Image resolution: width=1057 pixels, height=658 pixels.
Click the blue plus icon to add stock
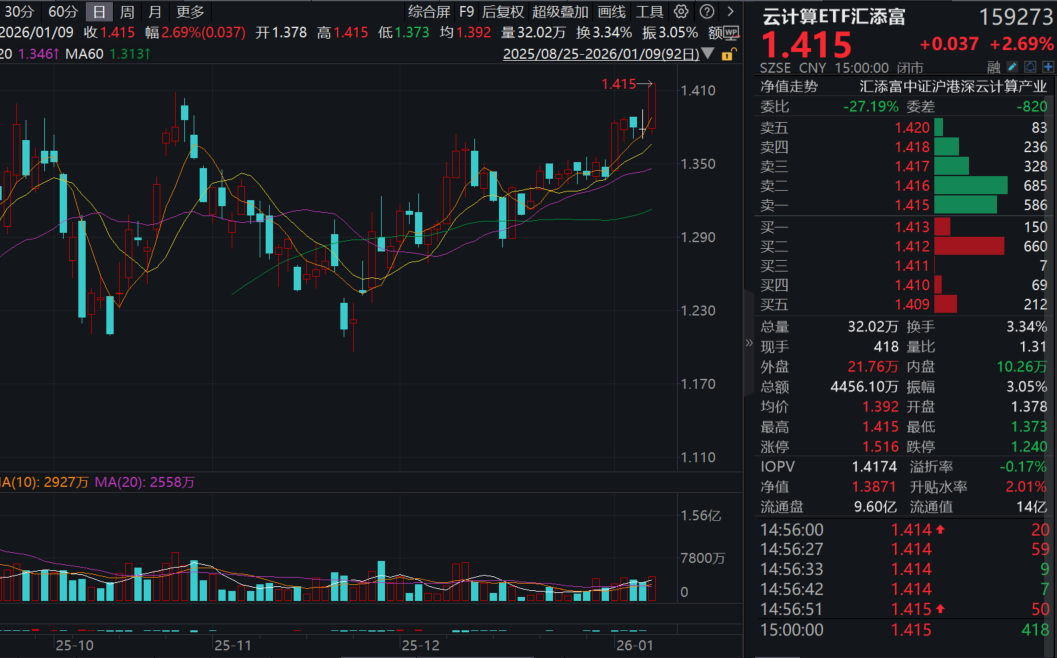(x=1047, y=66)
